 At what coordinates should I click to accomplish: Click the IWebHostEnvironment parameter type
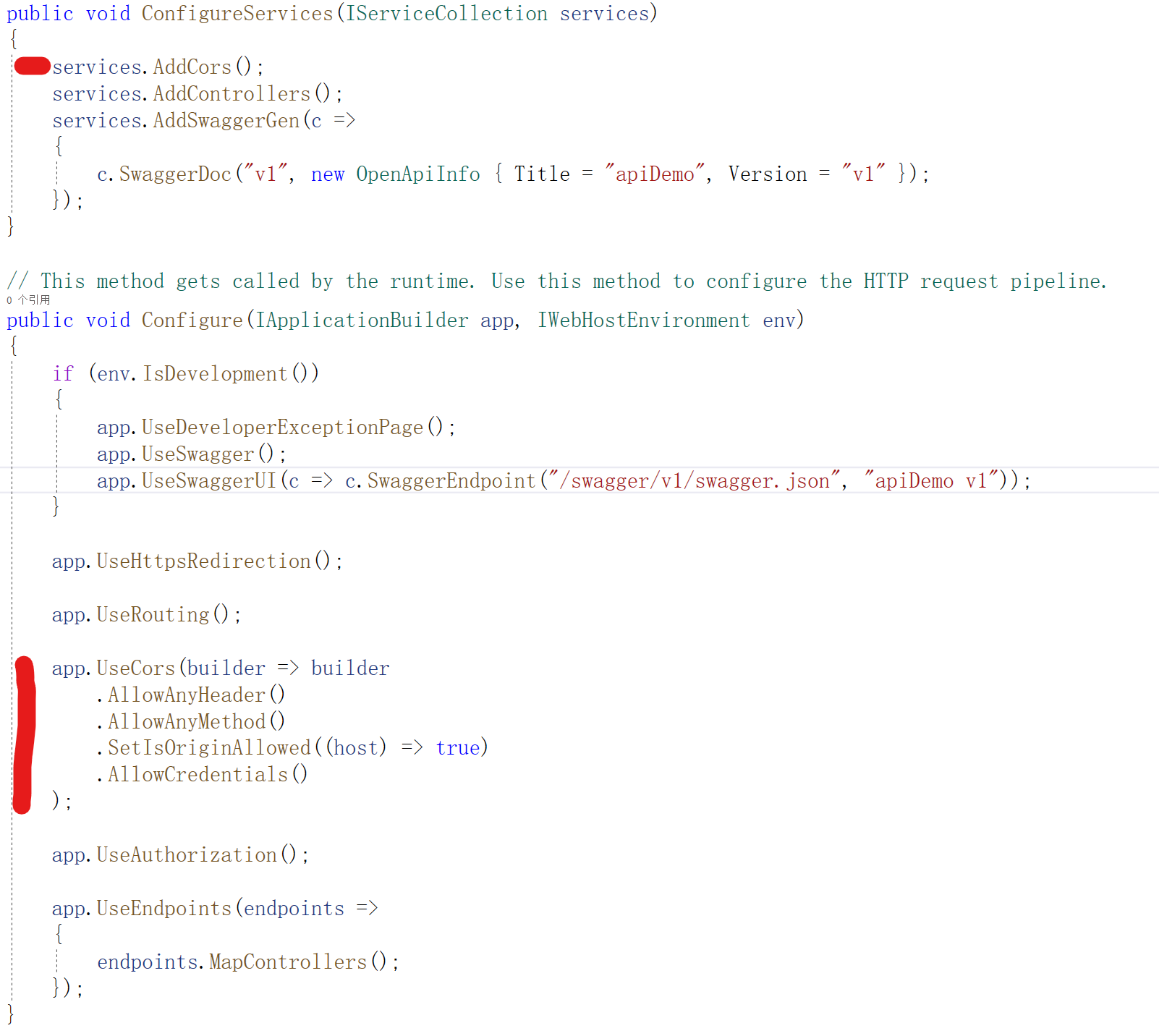(644, 320)
